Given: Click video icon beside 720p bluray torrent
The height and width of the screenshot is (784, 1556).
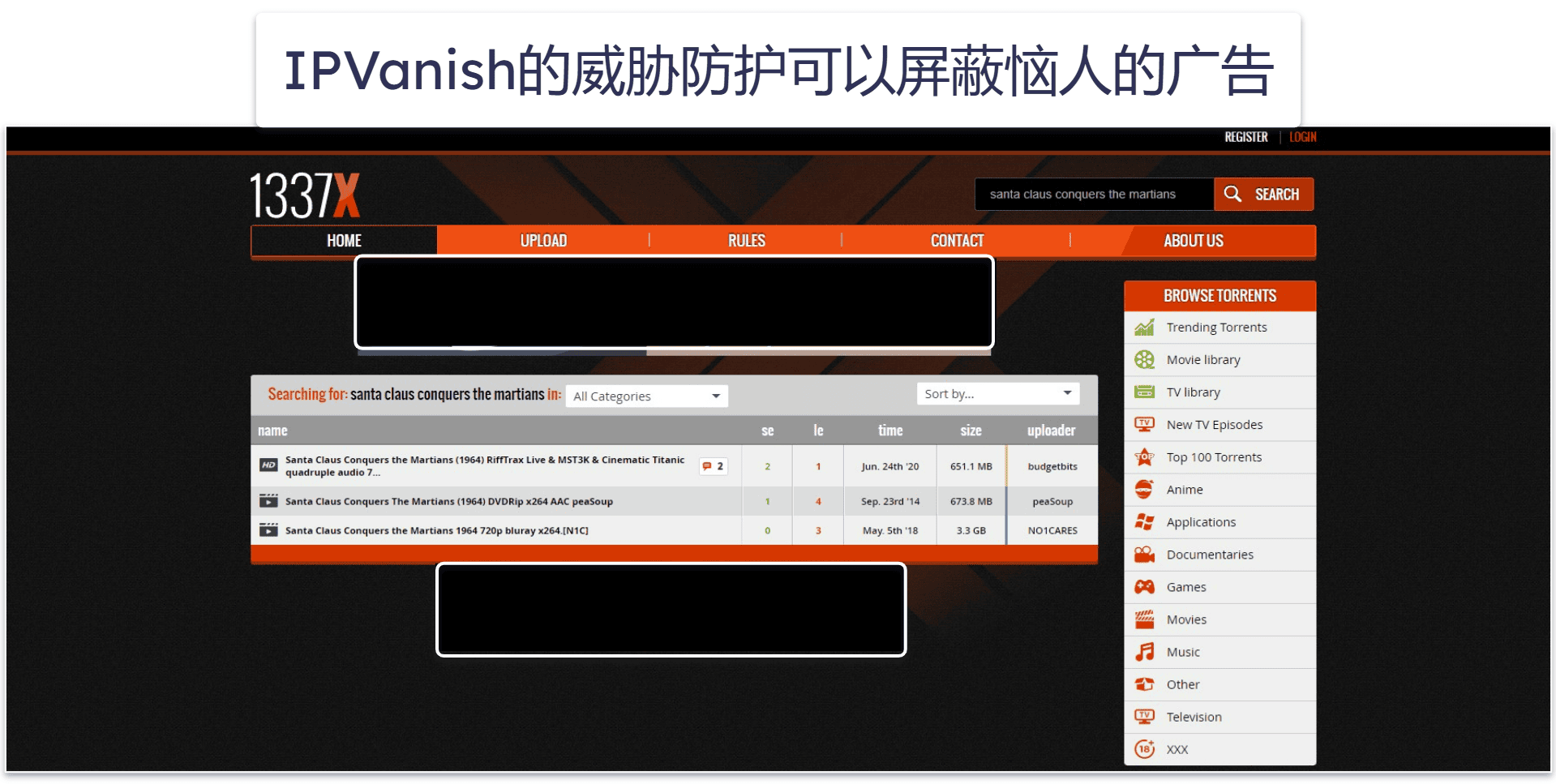Looking at the screenshot, I should tap(268, 530).
